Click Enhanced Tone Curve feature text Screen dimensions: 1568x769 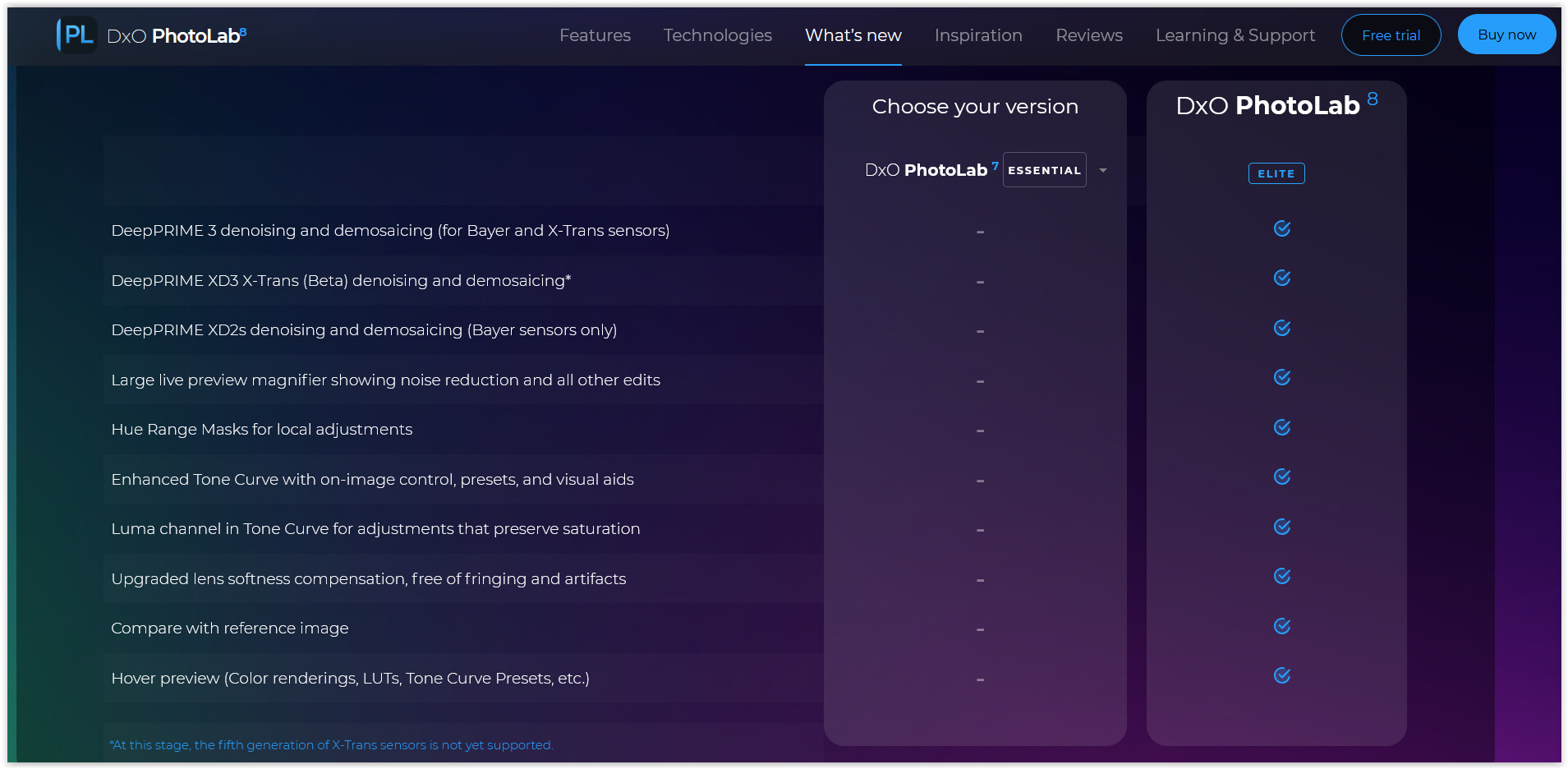coord(372,479)
